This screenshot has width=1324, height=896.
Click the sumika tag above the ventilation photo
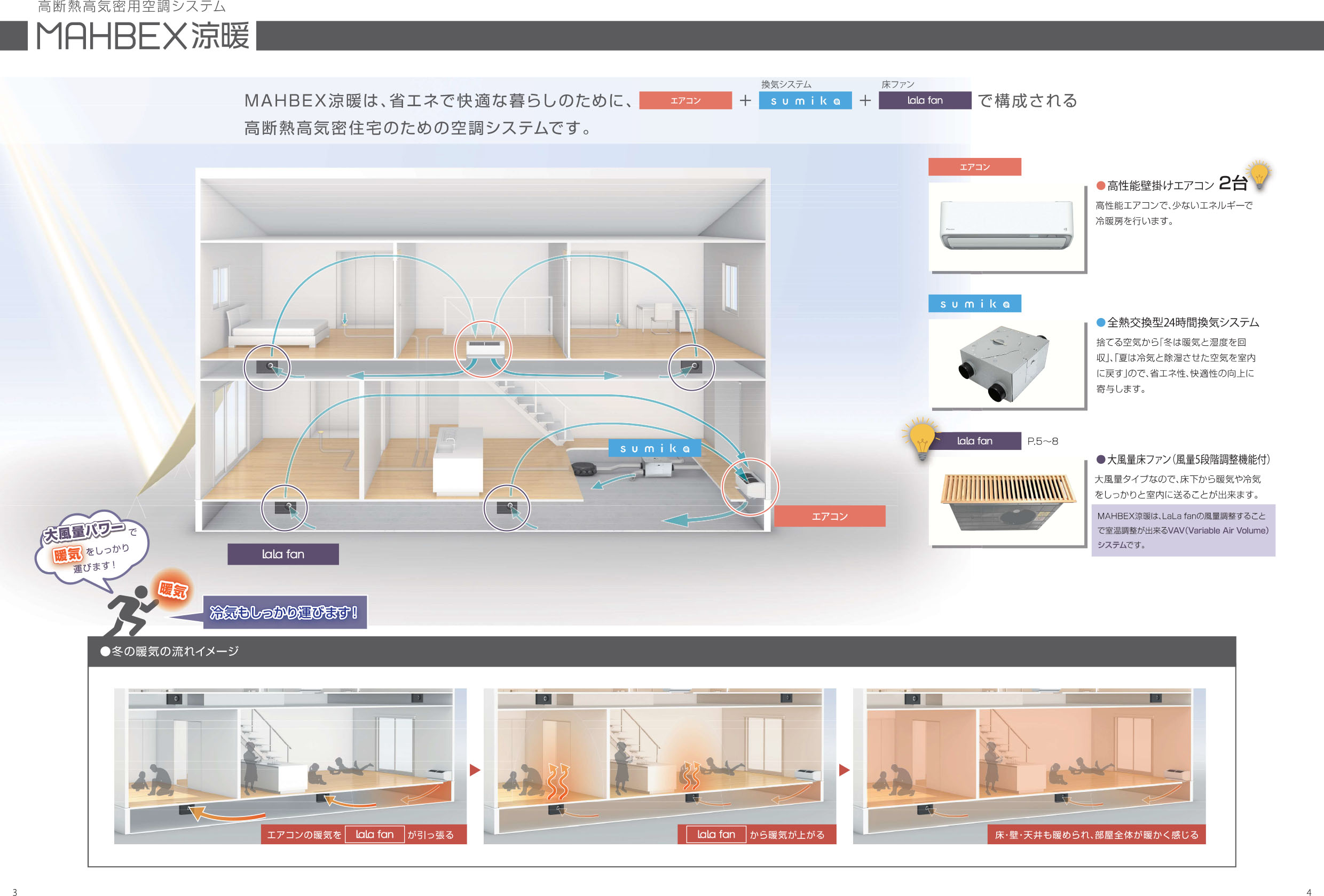coord(974,304)
